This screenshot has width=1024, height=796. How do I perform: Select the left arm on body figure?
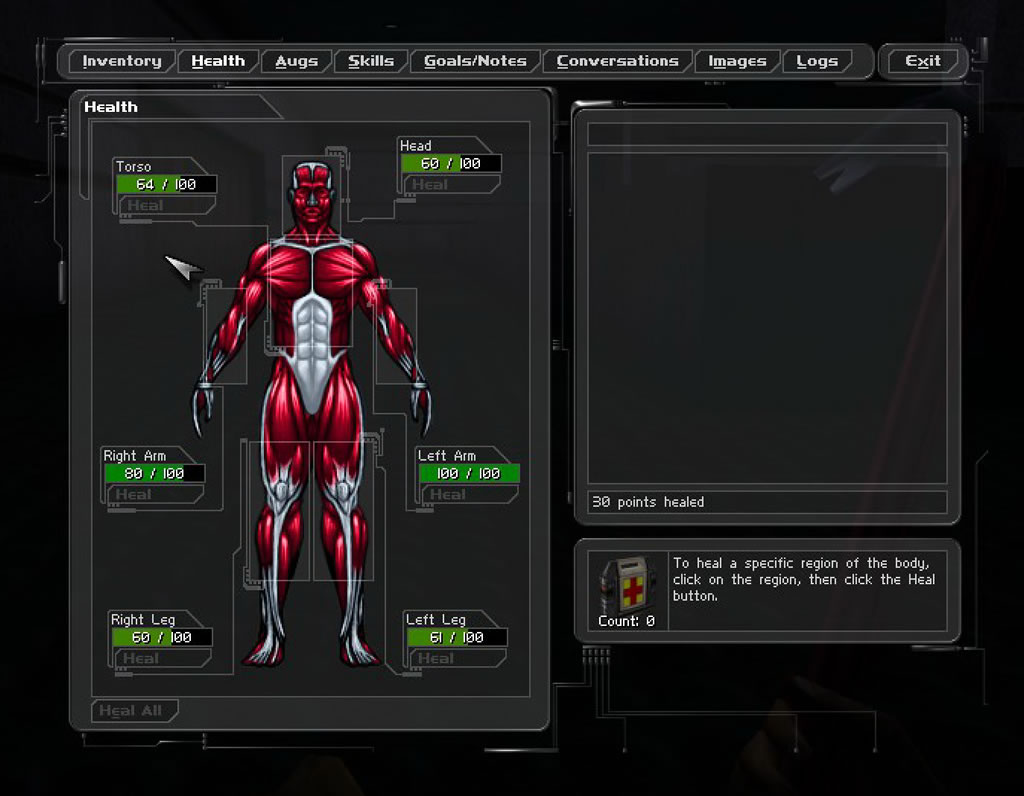pyautogui.click(x=396, y=335)
